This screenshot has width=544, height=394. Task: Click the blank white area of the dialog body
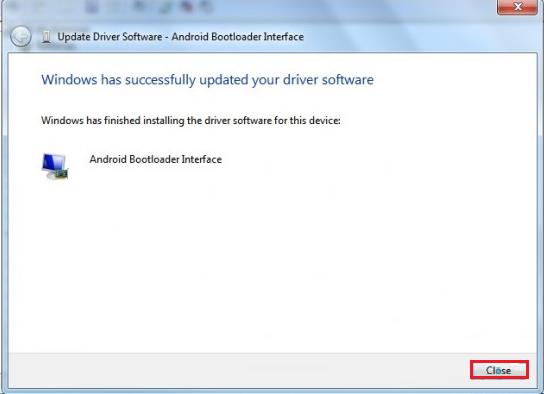tap(272, 264)
